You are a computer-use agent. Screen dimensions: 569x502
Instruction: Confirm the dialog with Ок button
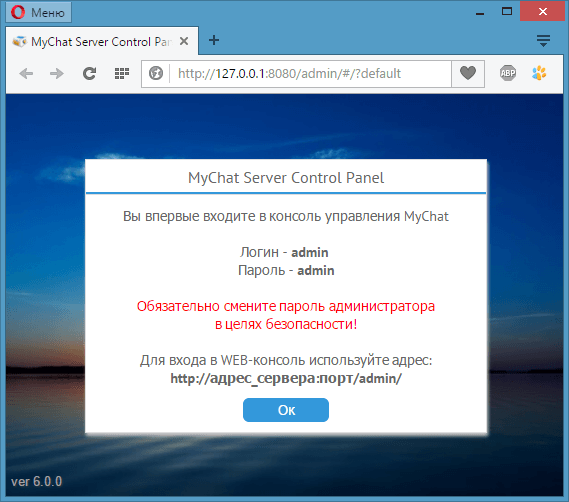(x=286, y=410)
